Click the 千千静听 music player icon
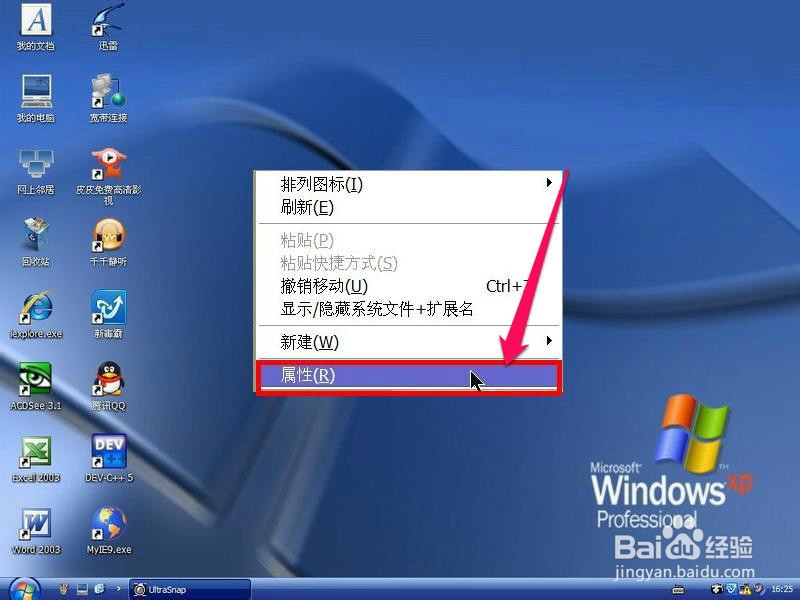The height and width of the screenshot is (600, 800). pyautogui.click(x=108, y=242)
